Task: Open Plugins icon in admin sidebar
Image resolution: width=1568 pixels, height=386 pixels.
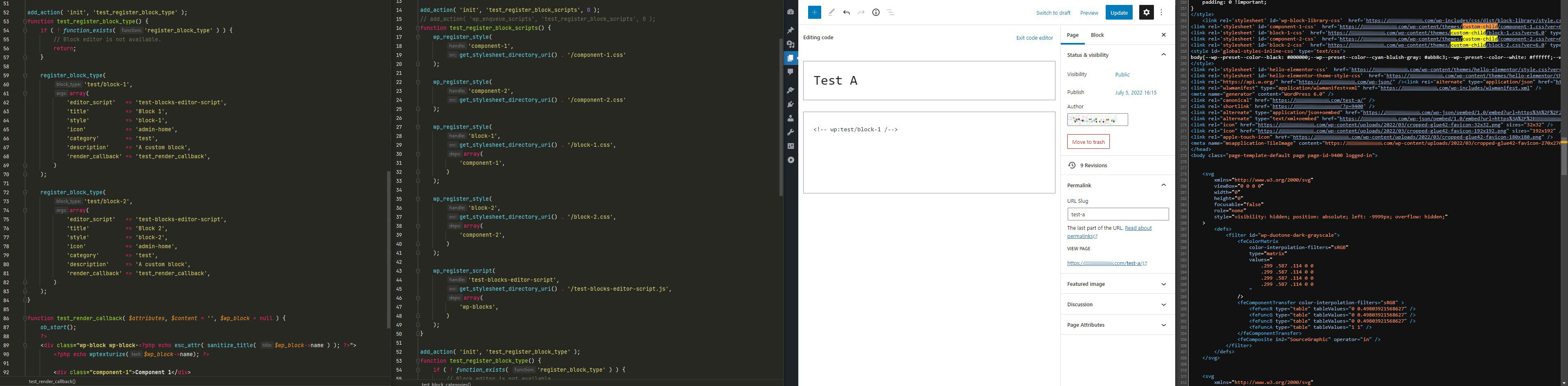Action: pyautogui.click(x=791, y=105)
